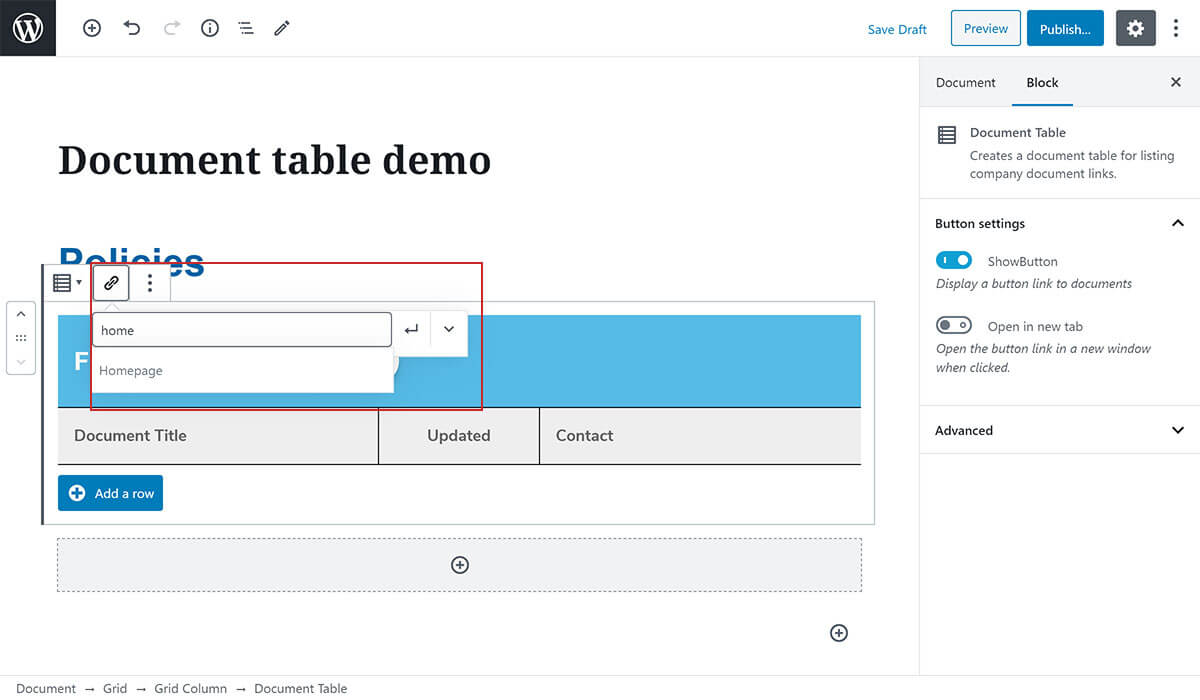Click the Undo arrow icon
1200x700 pixels.
tap(132, 29)
